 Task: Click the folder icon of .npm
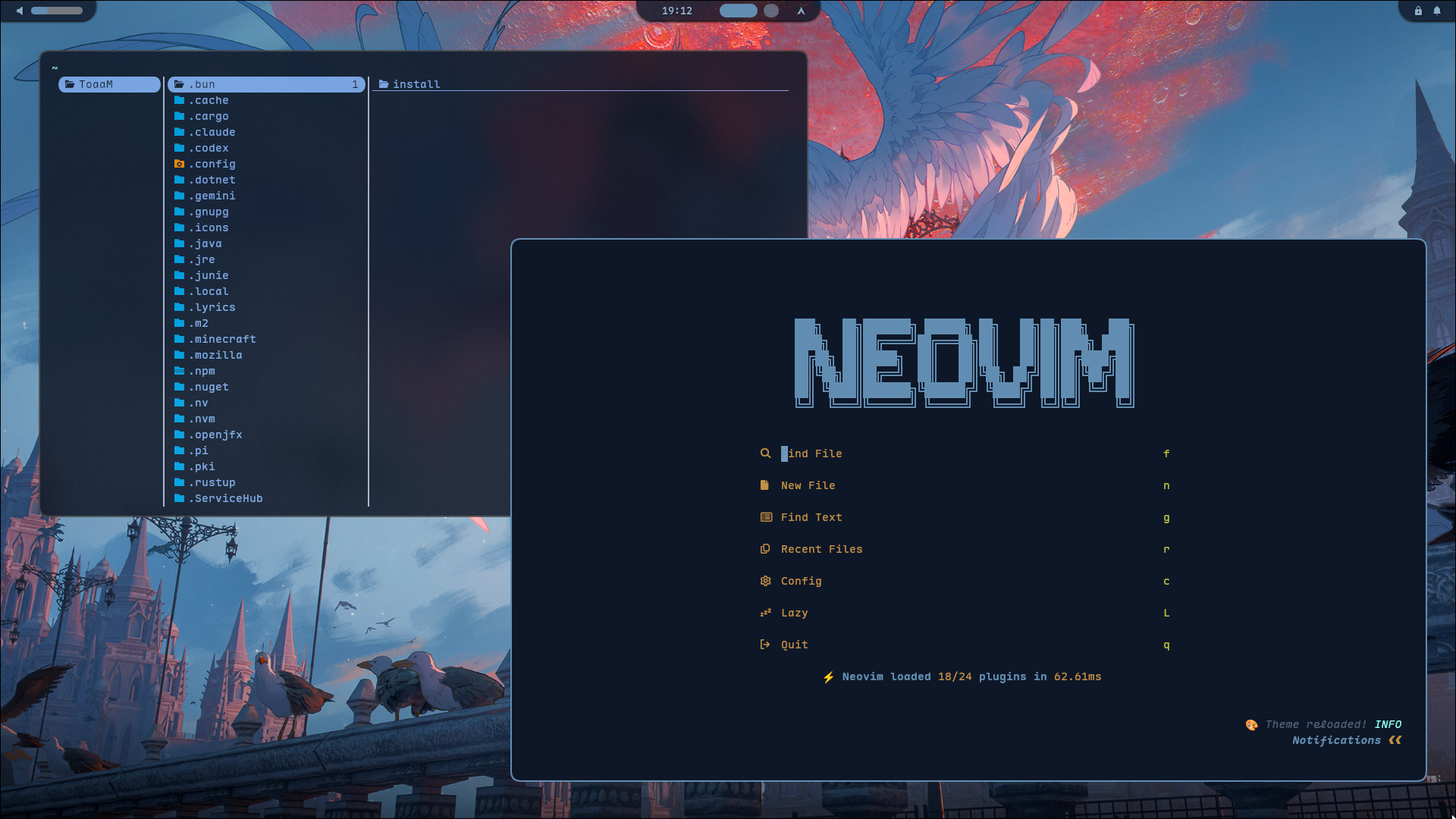pyautogui.click(x=179, y=371)
